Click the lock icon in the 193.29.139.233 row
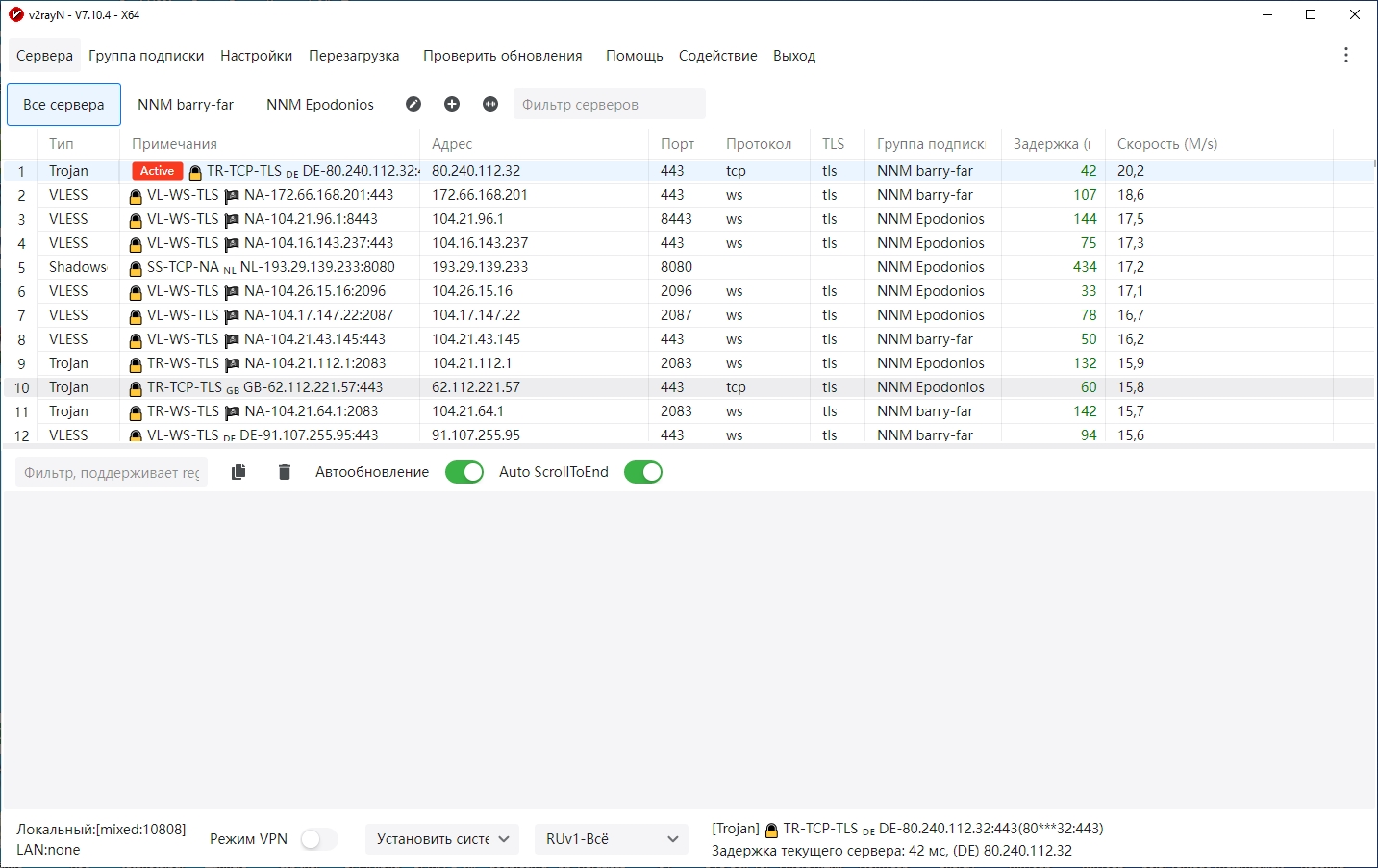Screen dimensions: 1378x868 tap(136, 268)
